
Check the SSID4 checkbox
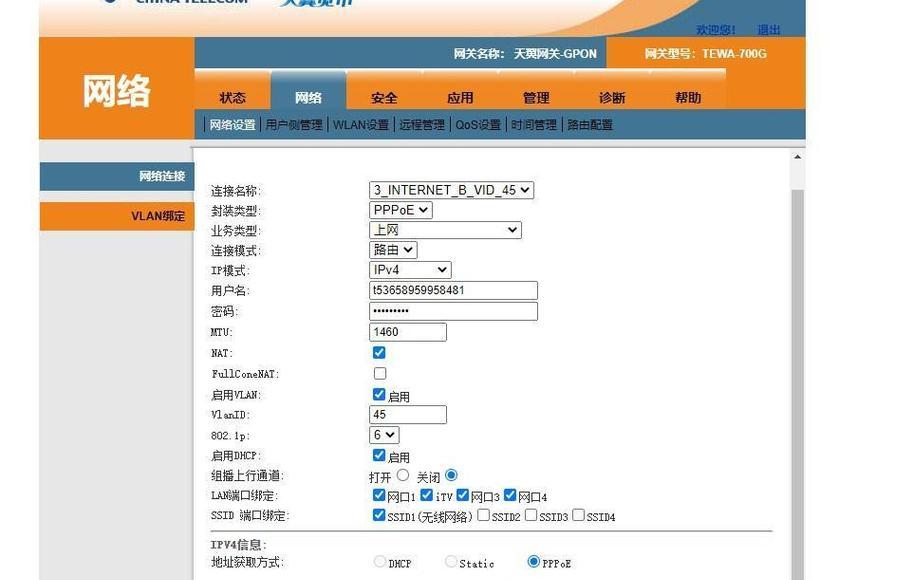click(578, 515)
